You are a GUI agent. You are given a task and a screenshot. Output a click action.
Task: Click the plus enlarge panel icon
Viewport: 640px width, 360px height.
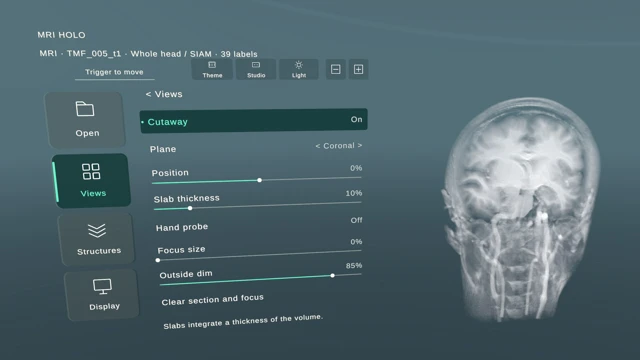pyautogui.click(x=358, y=69)
